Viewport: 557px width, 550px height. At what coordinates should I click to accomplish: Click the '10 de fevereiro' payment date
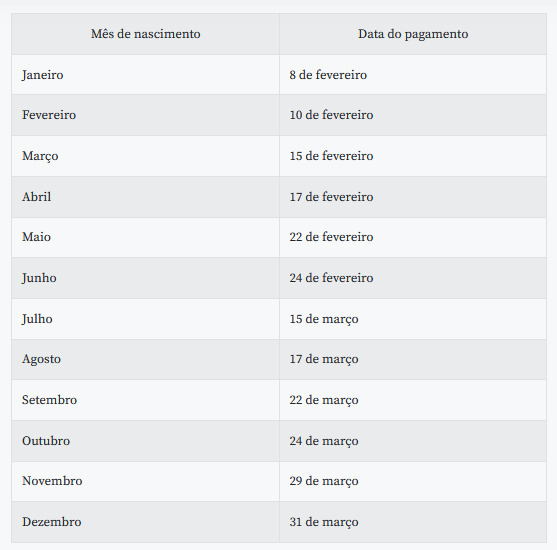413,115
